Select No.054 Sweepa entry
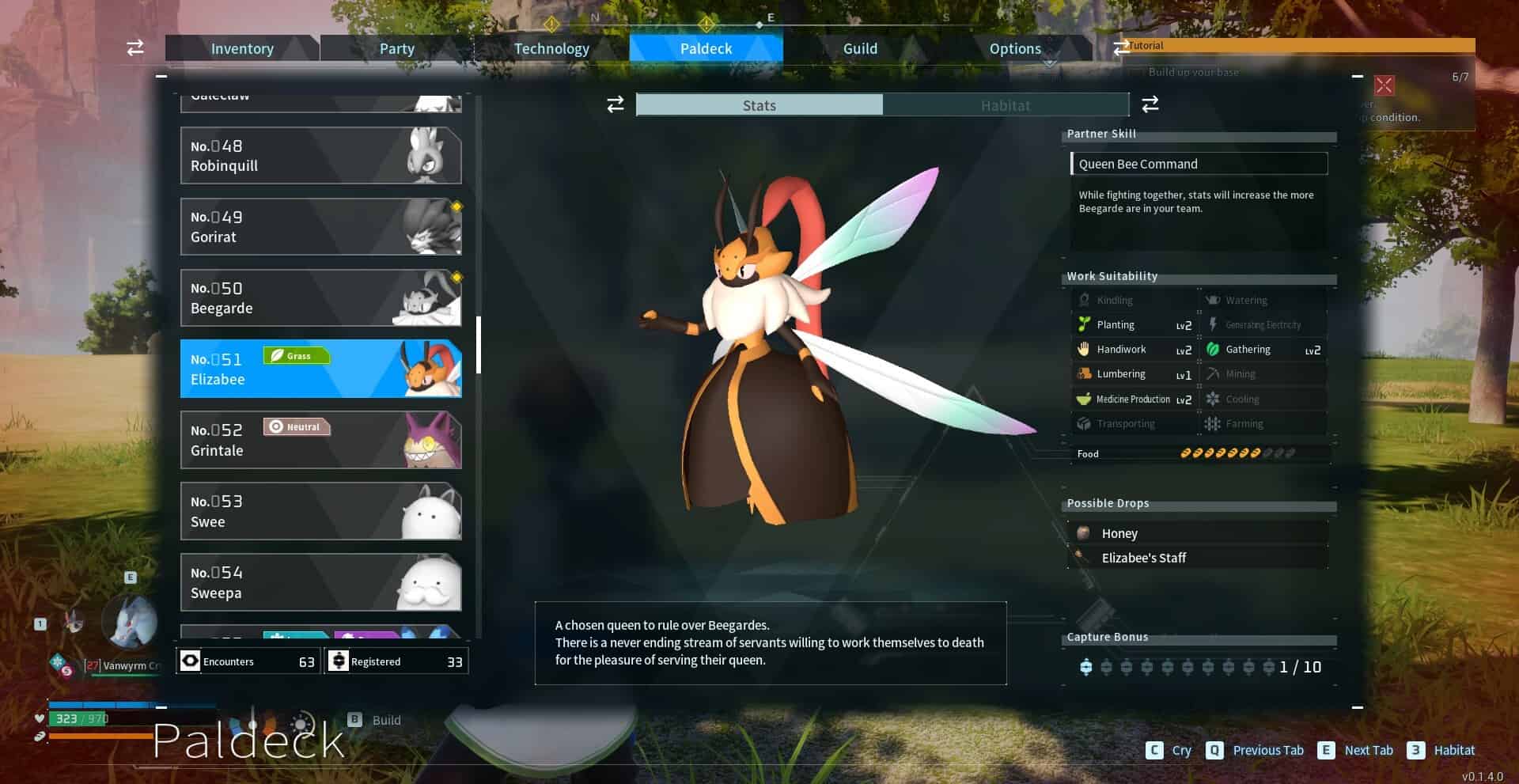This screenshot has width=1519, height=784. (x=320, y=582)
